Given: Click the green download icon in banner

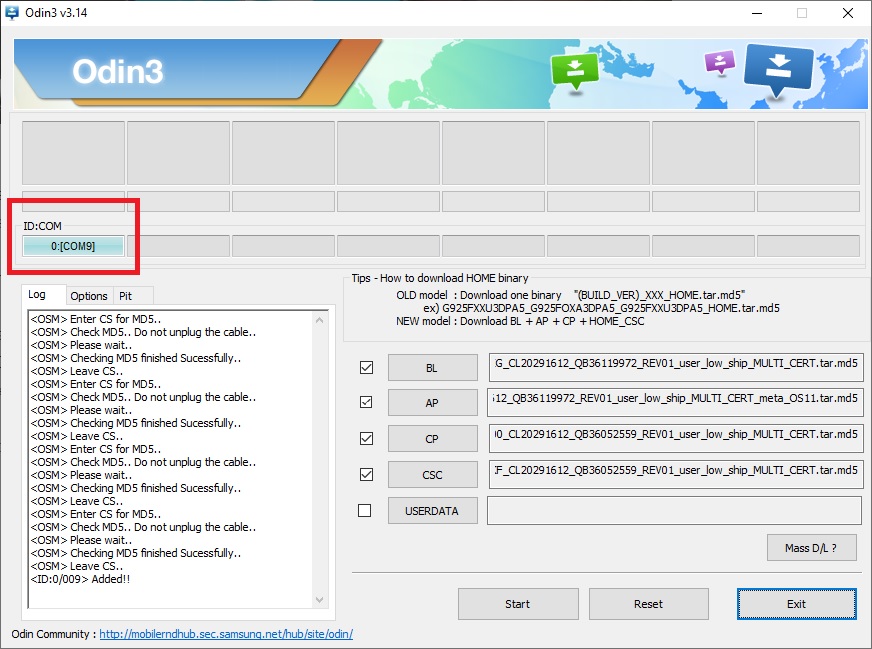Looking at the screenshot, I should 574,71.
